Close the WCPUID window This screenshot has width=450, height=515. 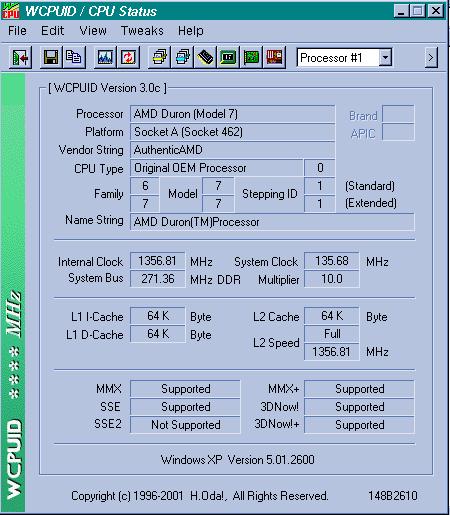pos(435,11)
